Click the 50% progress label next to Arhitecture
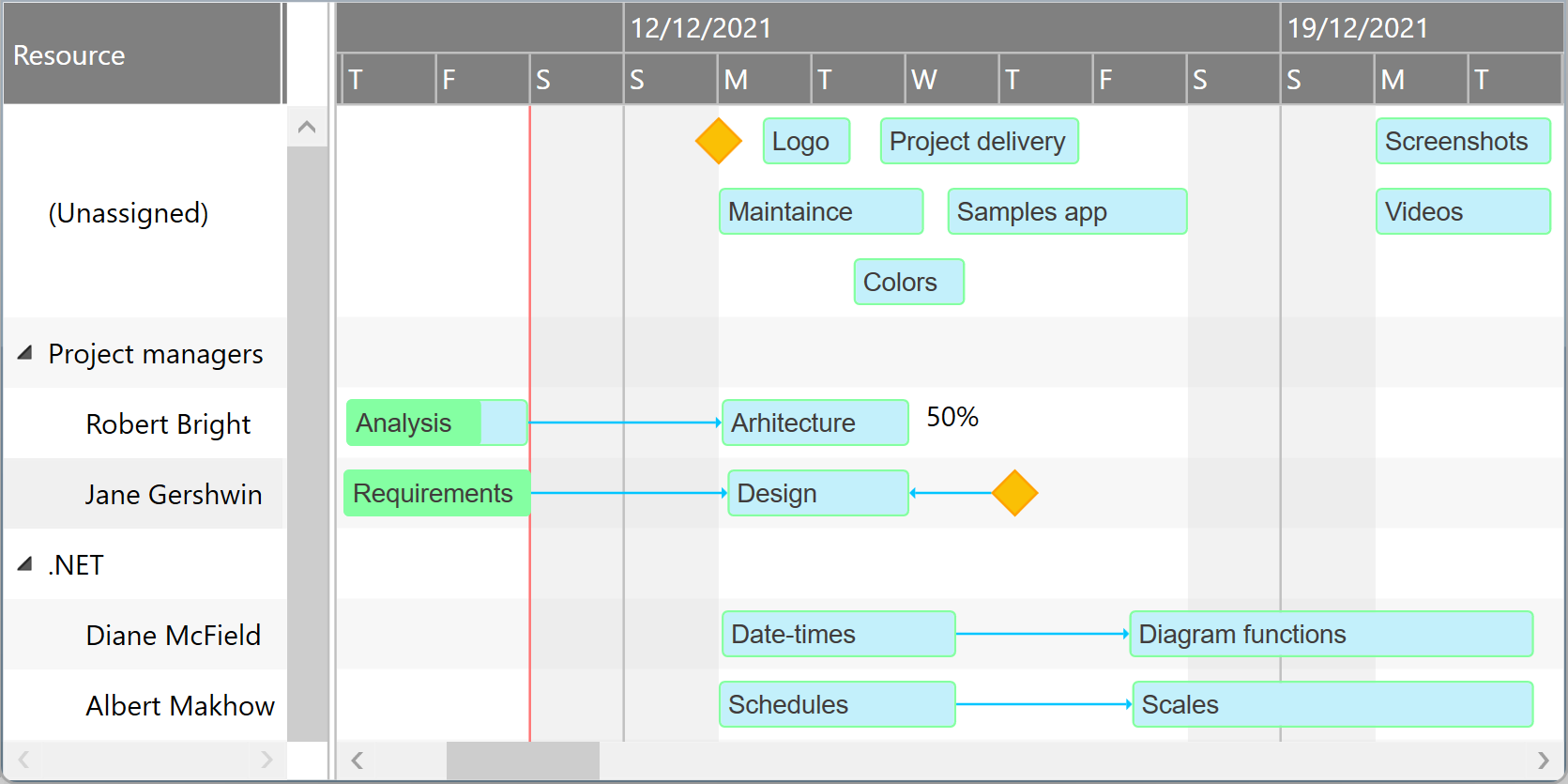The image size is (1568, 784). coord(951,418)
